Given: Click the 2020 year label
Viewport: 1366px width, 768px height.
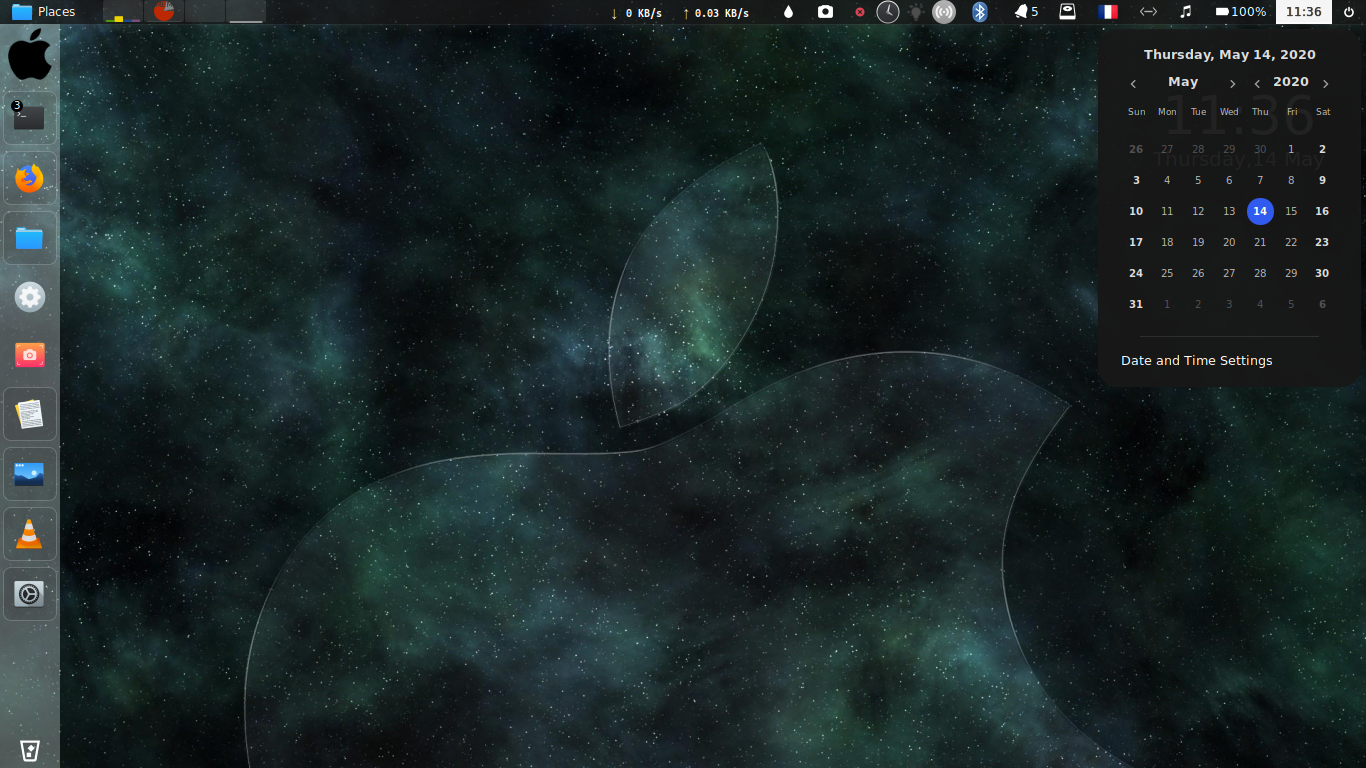Looking at the screenshot, I should tap(1291, 82).
